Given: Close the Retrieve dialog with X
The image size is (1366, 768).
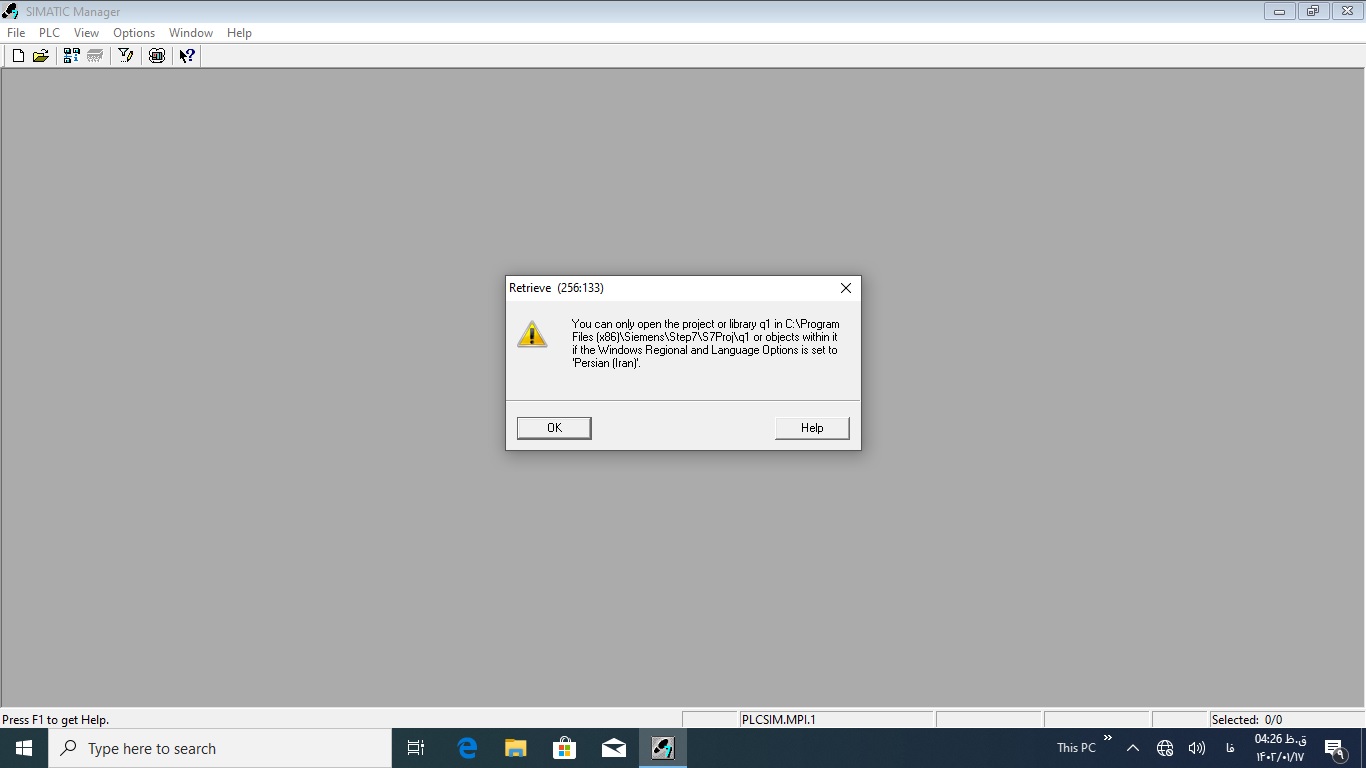Looking at the screenshot, I should (x=846, y=288).
